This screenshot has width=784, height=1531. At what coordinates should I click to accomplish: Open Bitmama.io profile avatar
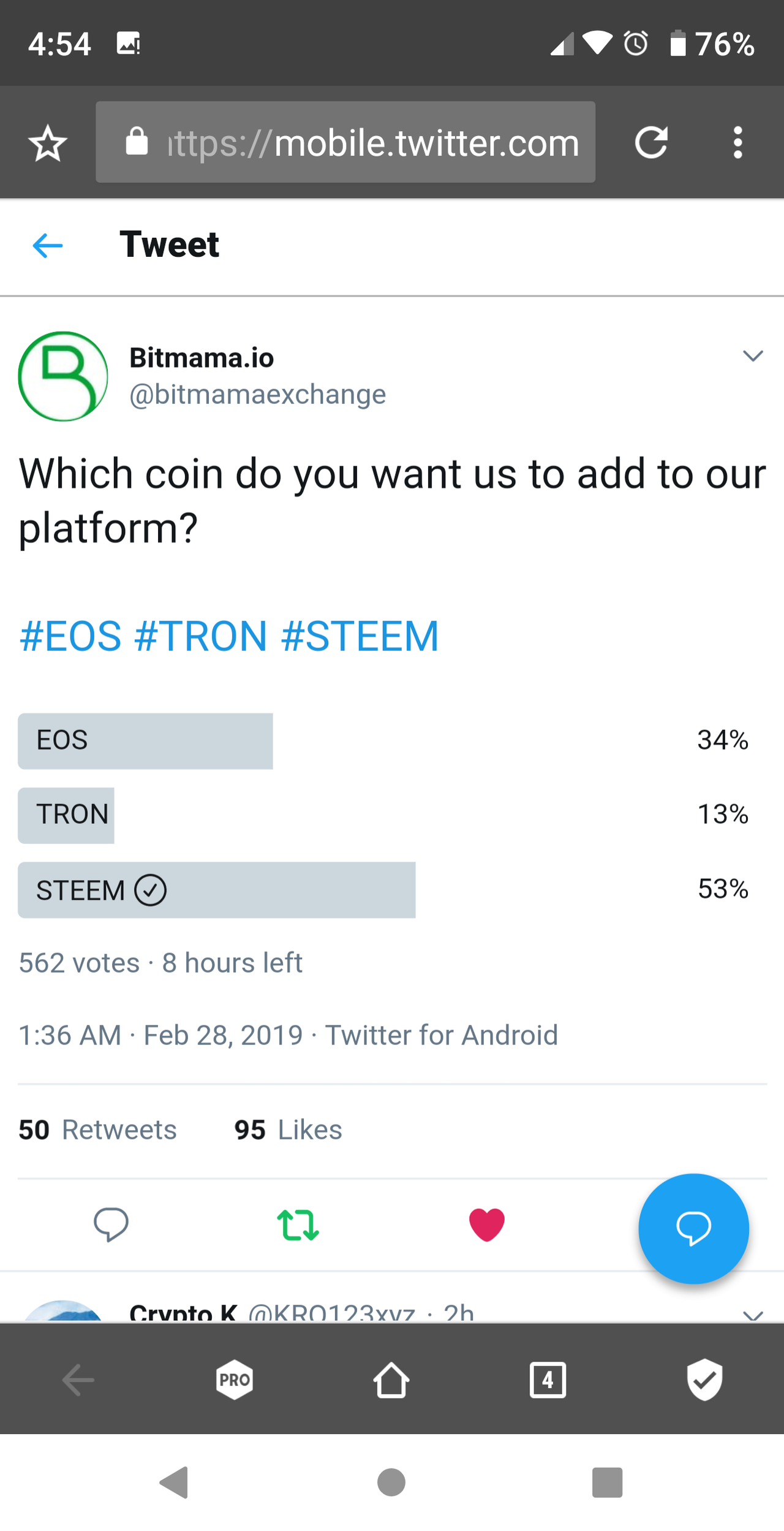[x=63, y=376]
